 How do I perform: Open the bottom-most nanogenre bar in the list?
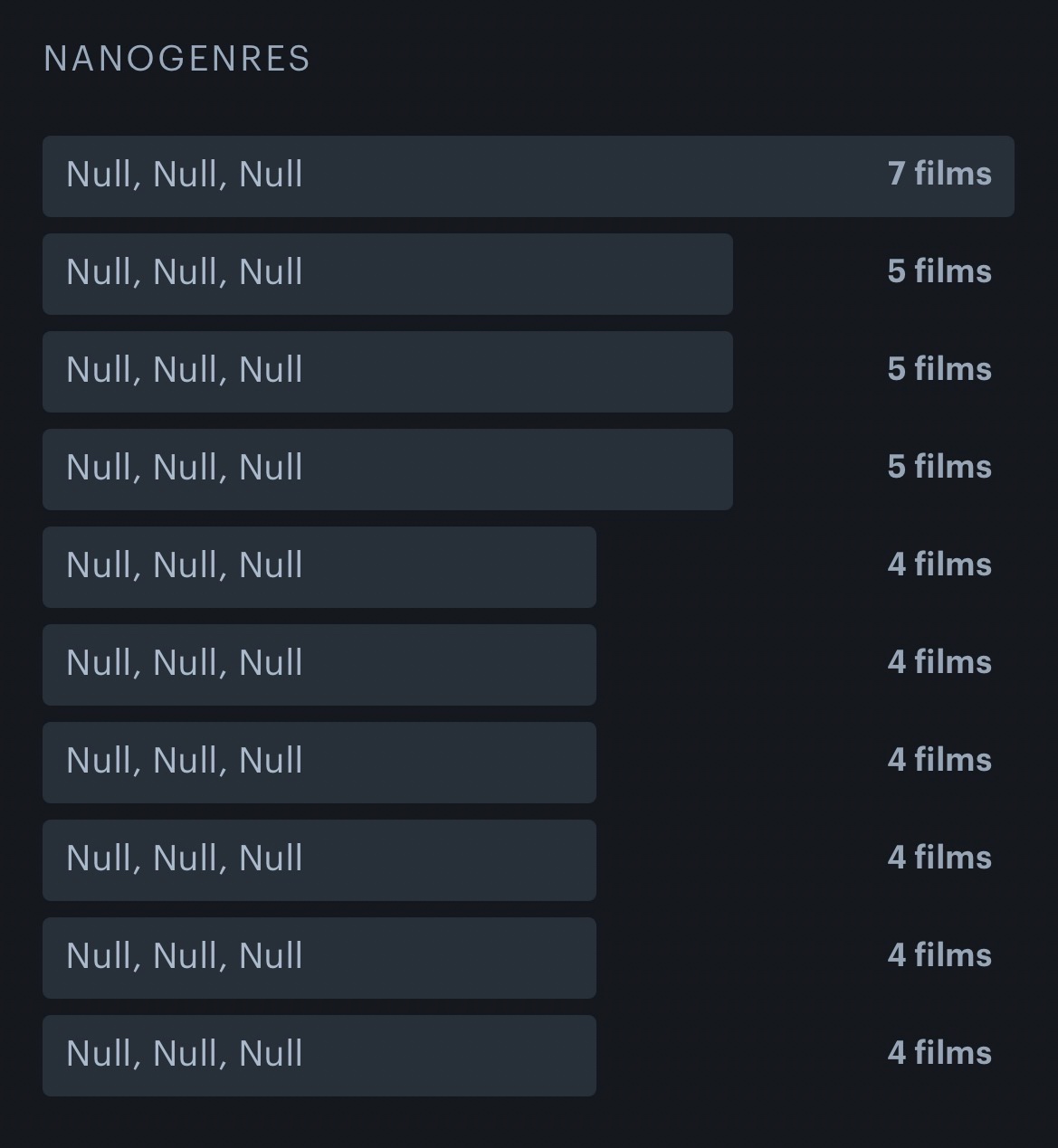tap(319, 1056)
